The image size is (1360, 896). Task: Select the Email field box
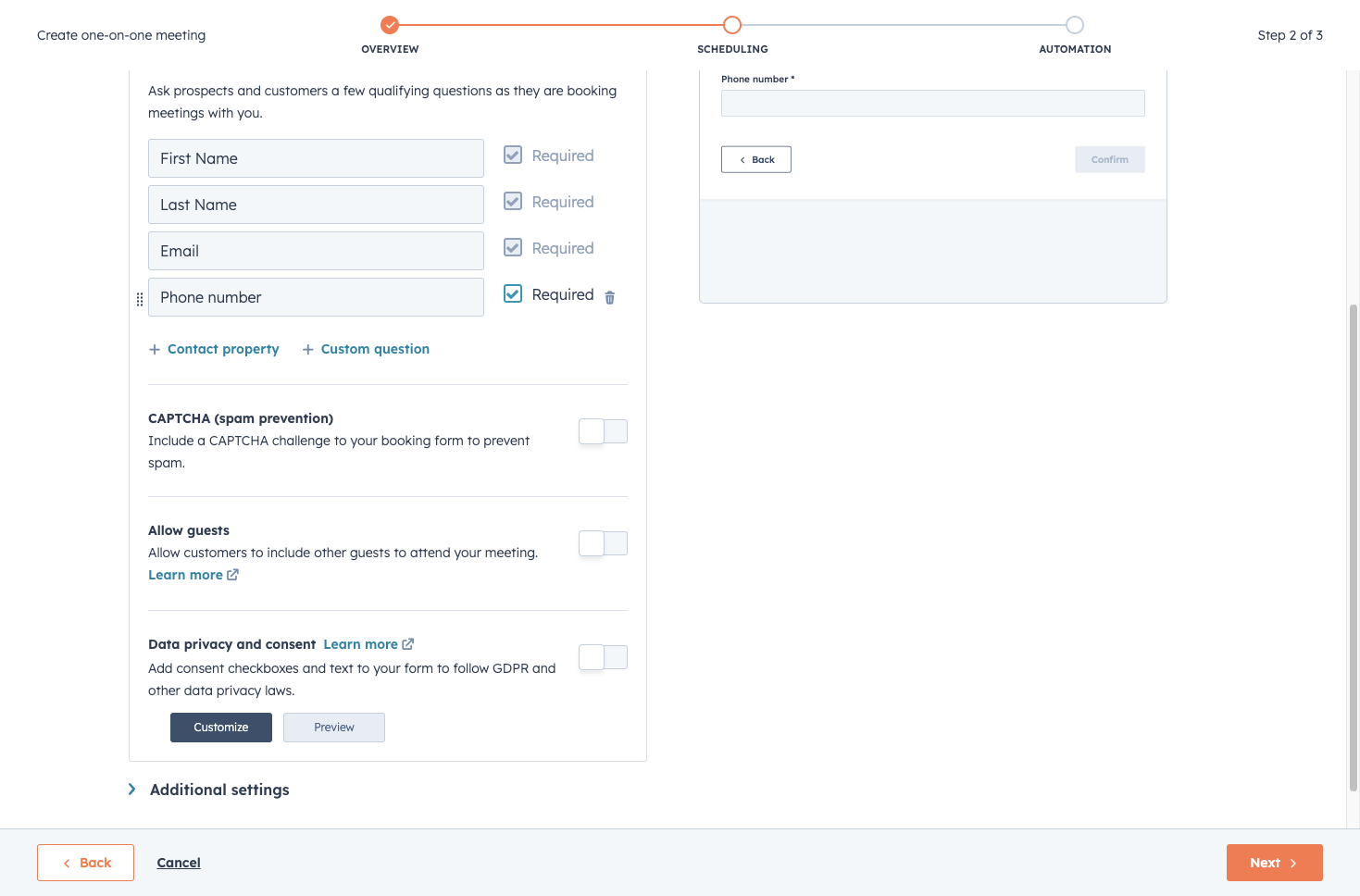pyautogui.click(x=316, y=251)
